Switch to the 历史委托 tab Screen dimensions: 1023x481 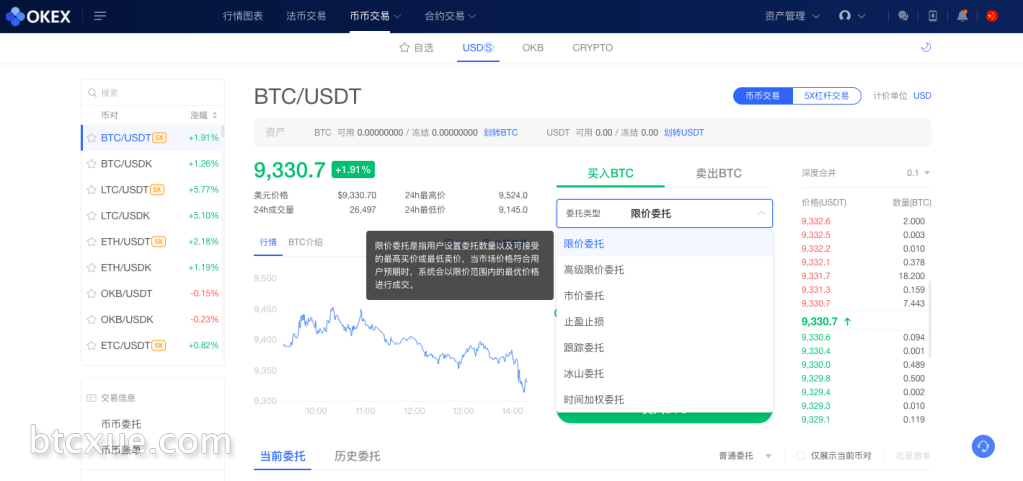coord(358,456)
